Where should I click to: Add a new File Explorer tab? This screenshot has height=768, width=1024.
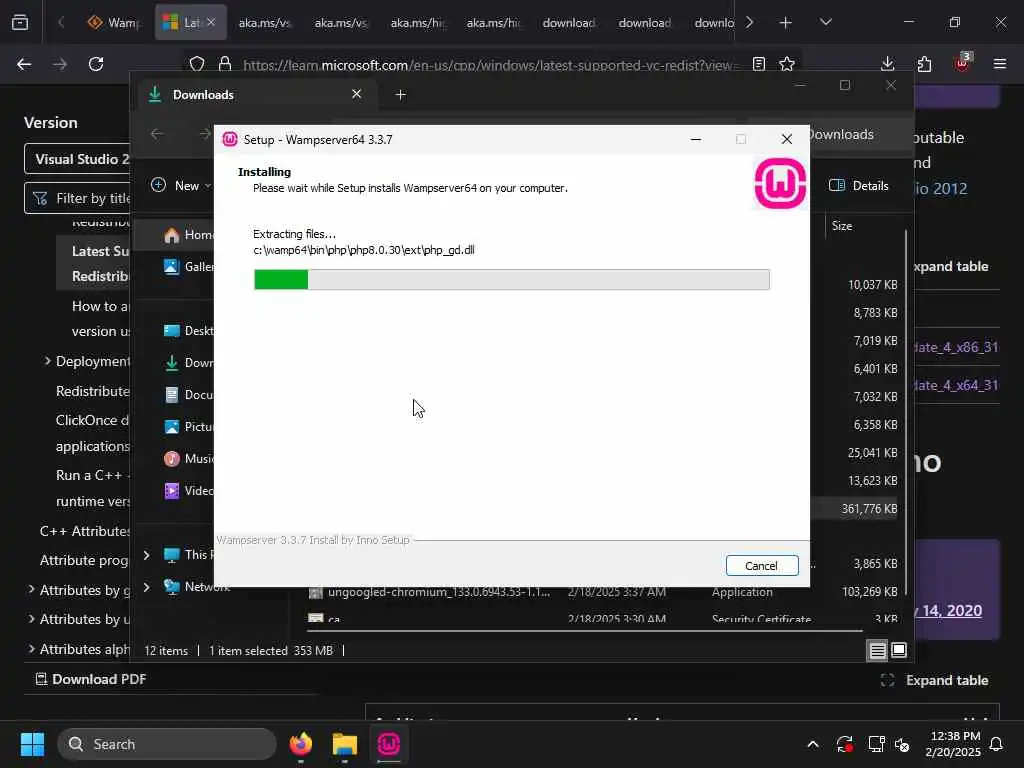401,95
